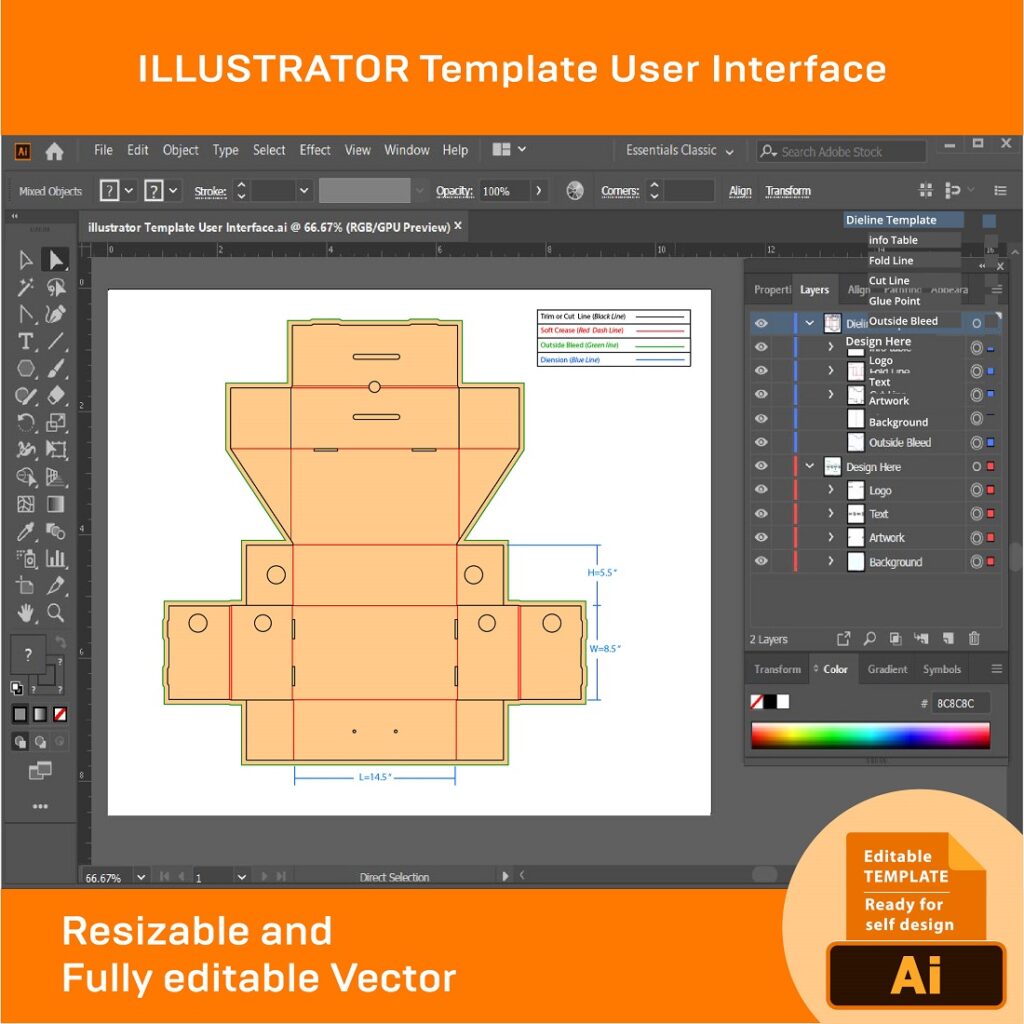Expand the red Artwork sublayer
The width and height of the screenshot is (1024, 1024).
coord(830,538)
